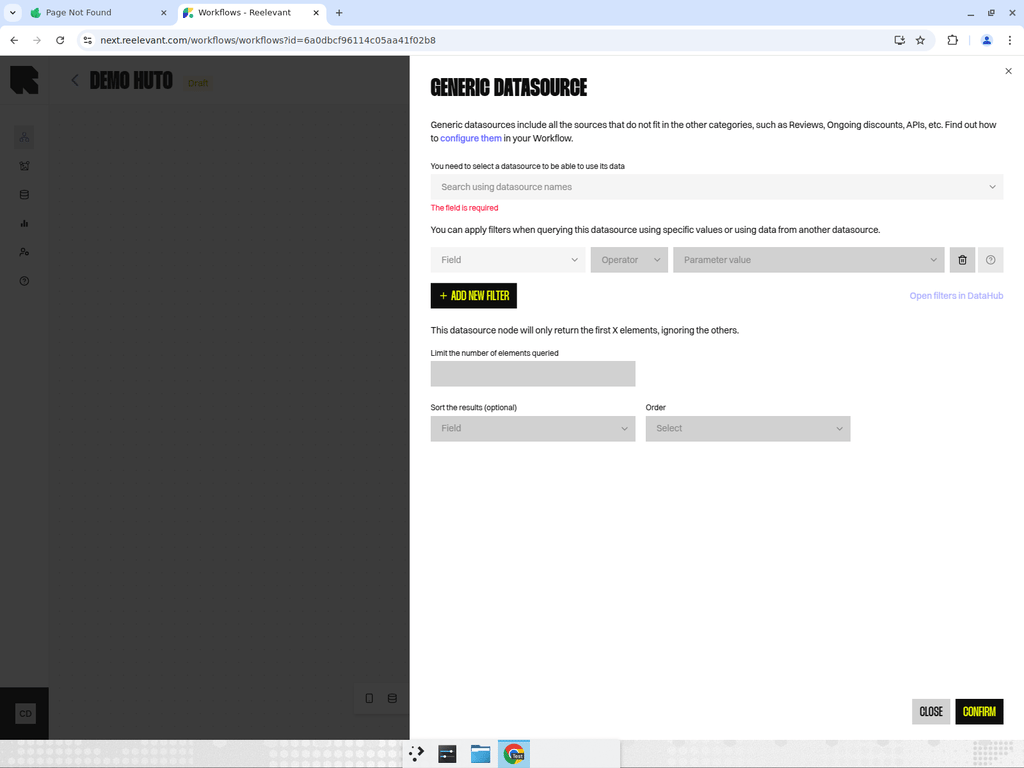Open the browser extensions menu

(952, 40)
